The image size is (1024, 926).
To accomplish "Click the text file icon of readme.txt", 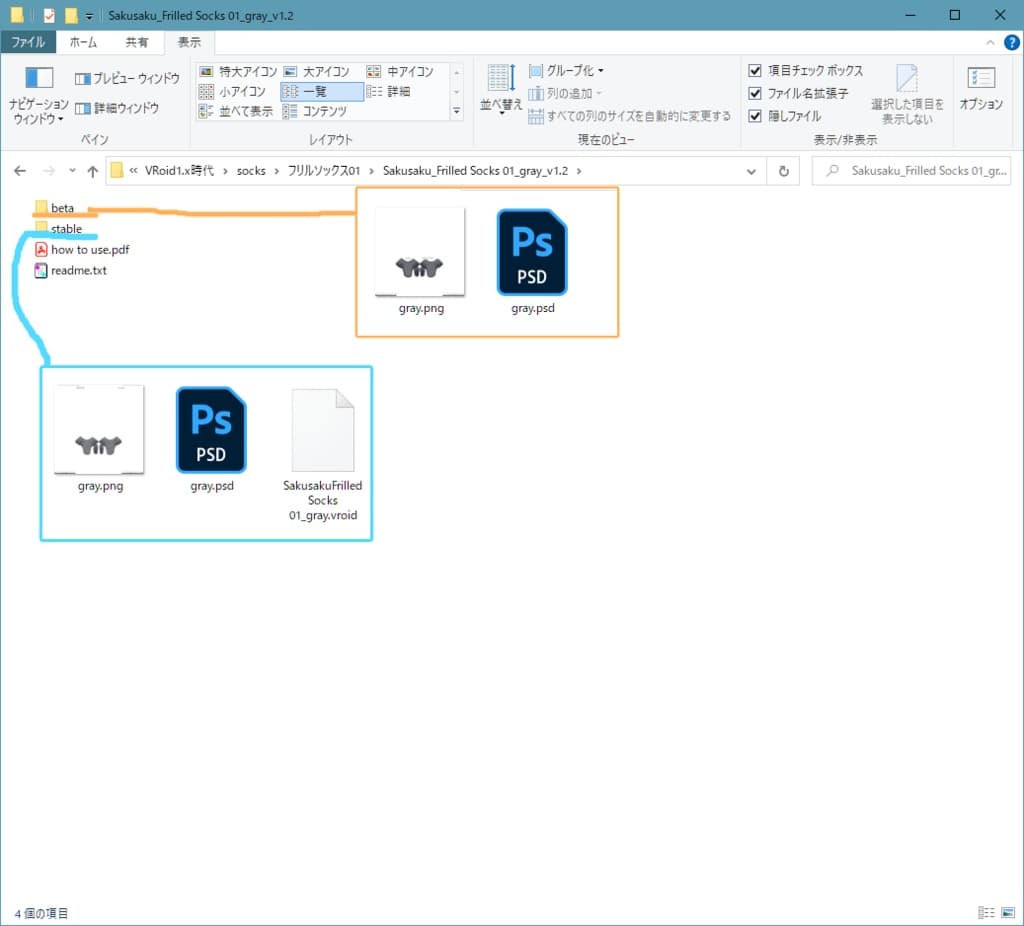I will pos(41,270).
